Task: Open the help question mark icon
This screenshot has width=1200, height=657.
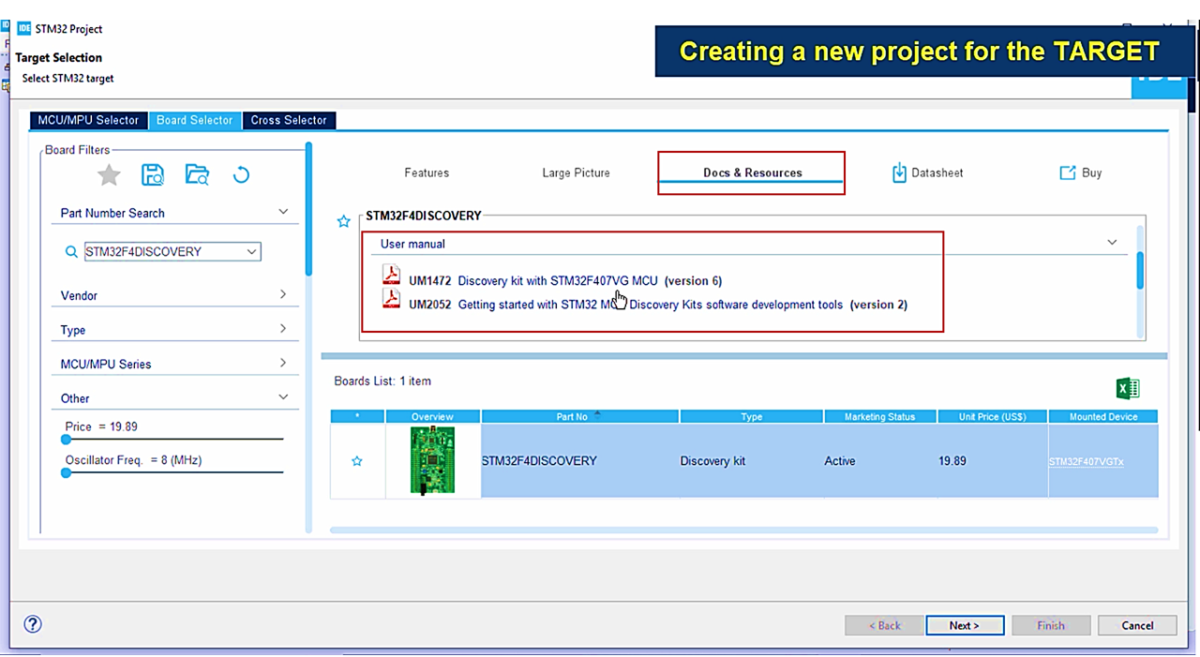Action: (33, 624)
